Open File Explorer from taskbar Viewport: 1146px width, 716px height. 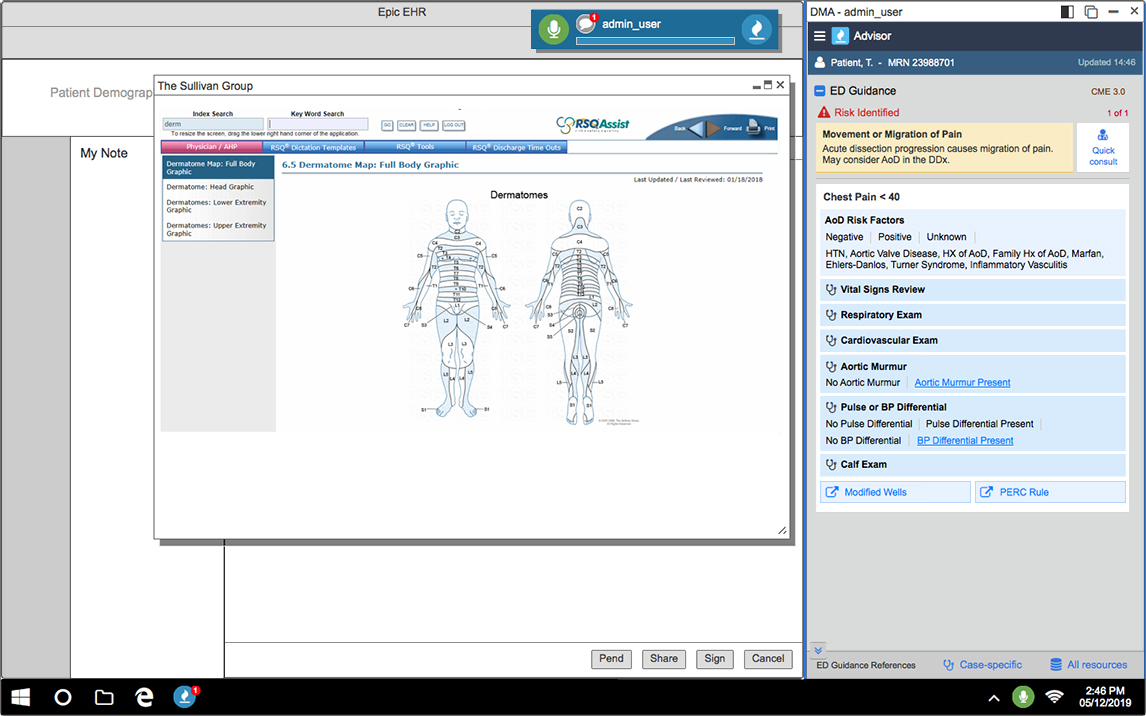(104, 698)
